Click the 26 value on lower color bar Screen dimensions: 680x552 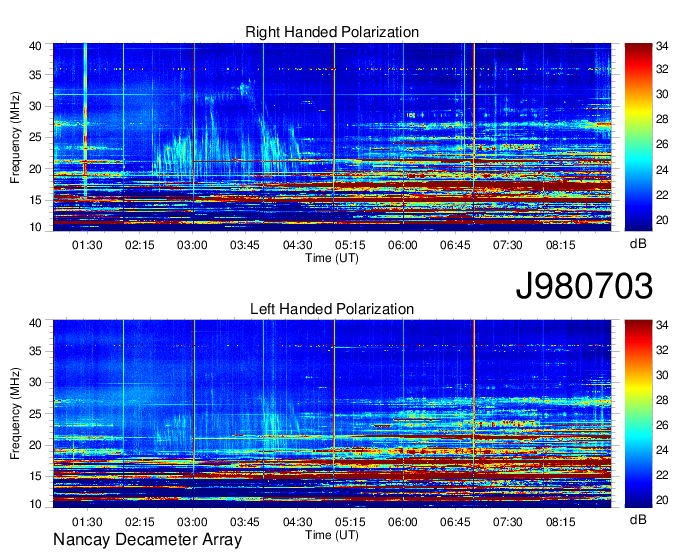click(x=662, y=425)
